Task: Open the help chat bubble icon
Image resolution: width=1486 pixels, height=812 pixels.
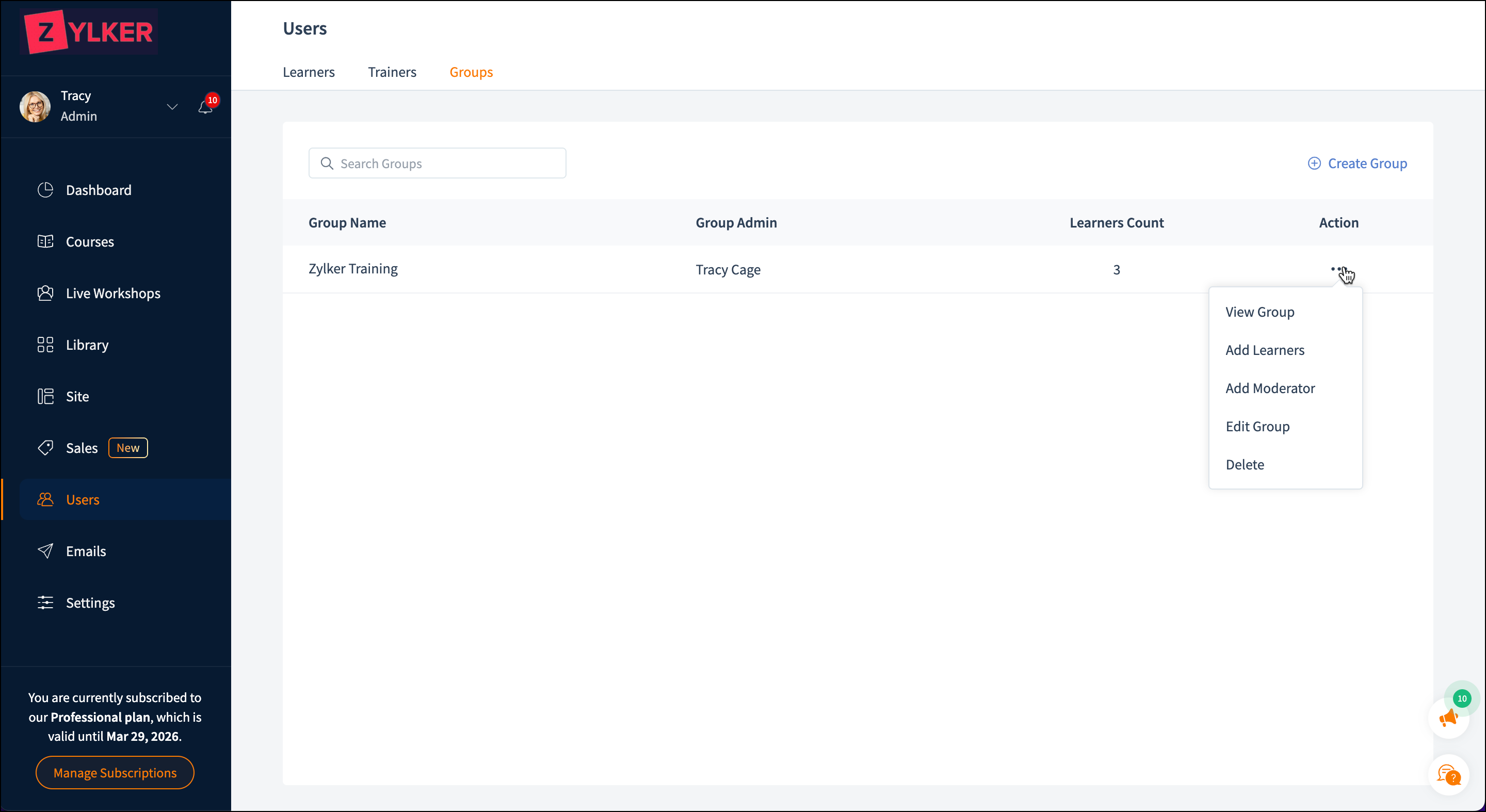Action: pyautogui.click(x=1448, y=774)
